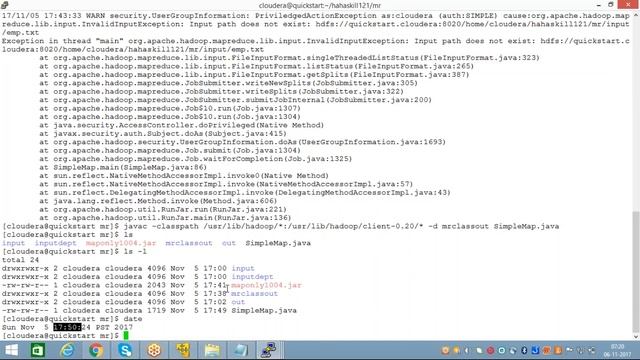The width and height of the screenshot is (640, 360).
Task: Click the terminal vertical scrollbar thumb
Action: [636, 271]
